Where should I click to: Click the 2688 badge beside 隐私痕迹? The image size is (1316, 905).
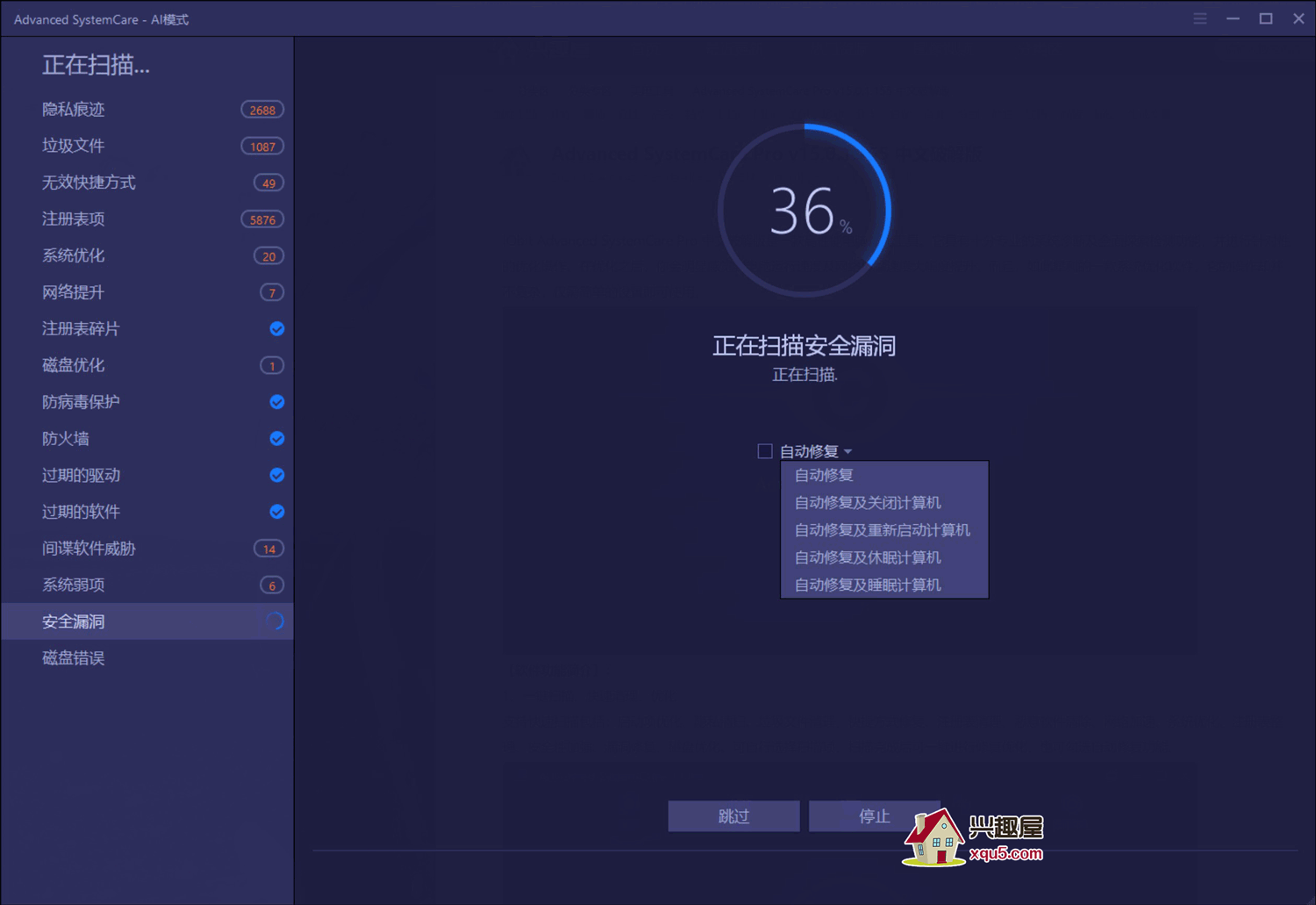coord(262,110)
